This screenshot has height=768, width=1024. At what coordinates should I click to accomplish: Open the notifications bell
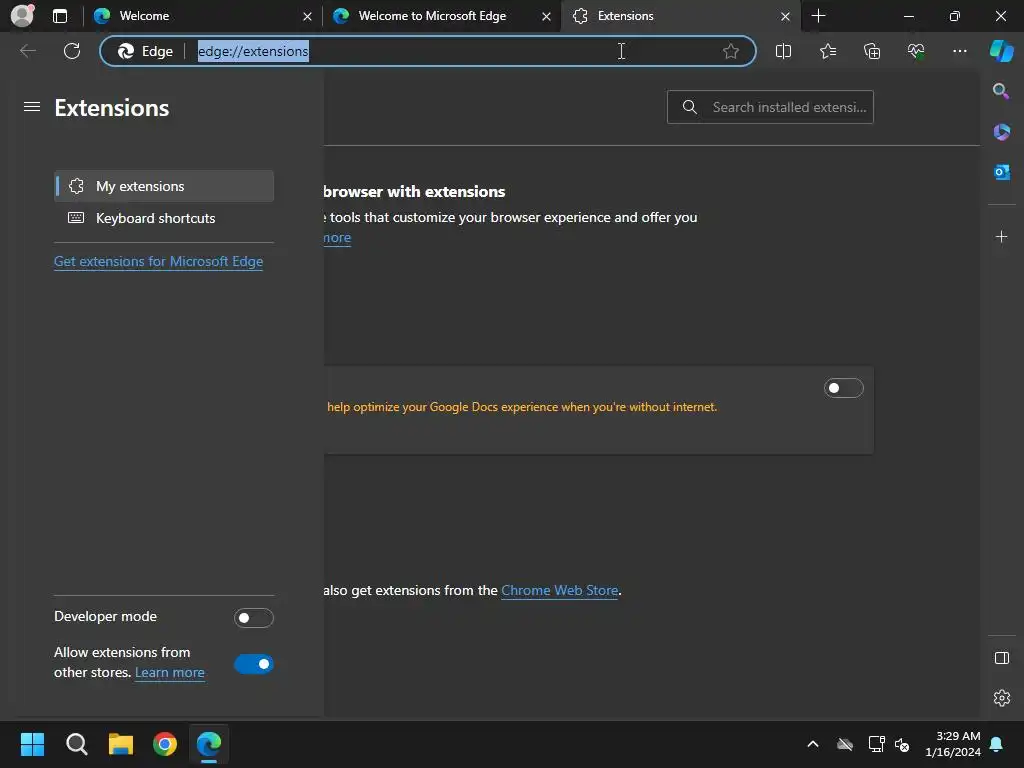(996, 744)
